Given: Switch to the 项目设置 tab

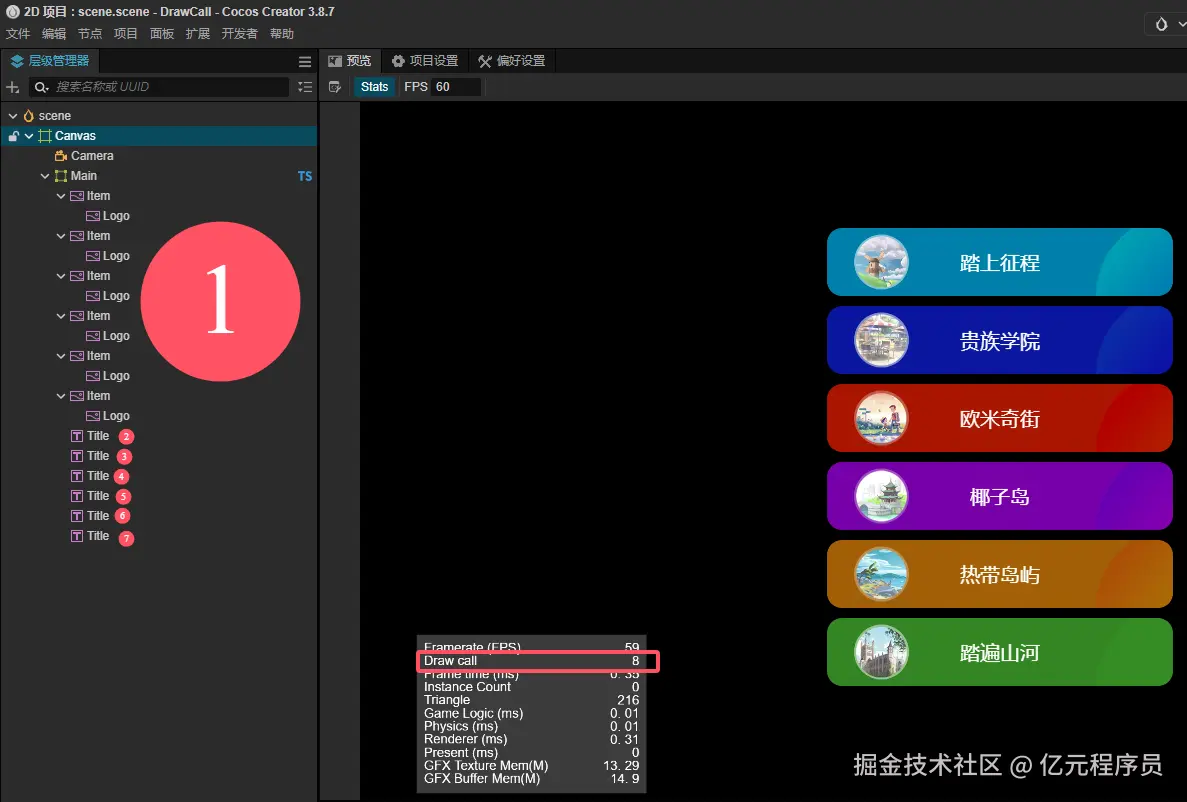Looking at the screenshot, I should 424,61.
